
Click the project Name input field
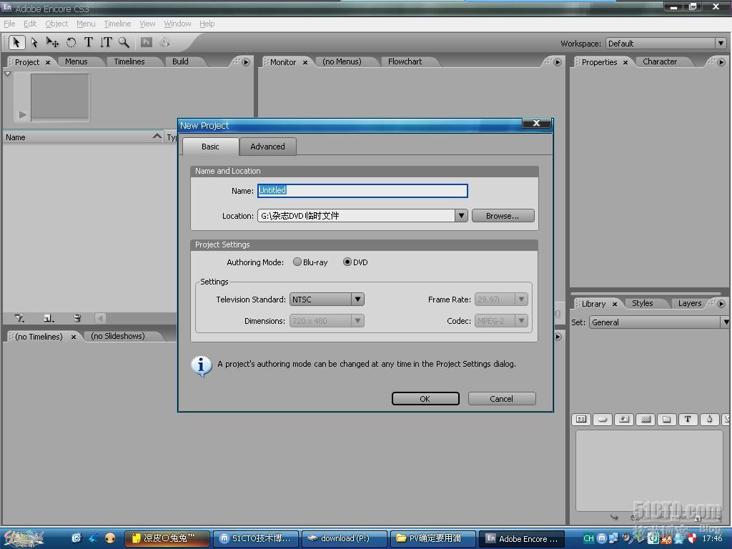362,190
